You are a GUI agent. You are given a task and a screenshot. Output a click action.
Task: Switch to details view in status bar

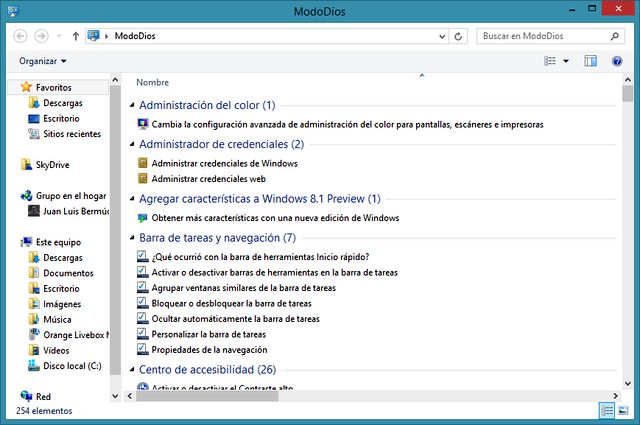(607, 411)
